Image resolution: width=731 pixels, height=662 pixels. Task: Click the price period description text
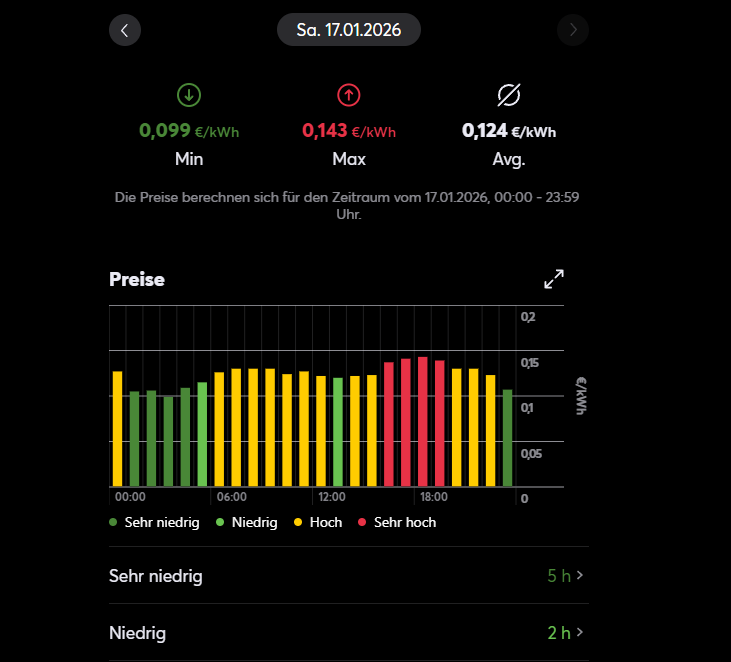pyautogui.click(x=347, y=206)
